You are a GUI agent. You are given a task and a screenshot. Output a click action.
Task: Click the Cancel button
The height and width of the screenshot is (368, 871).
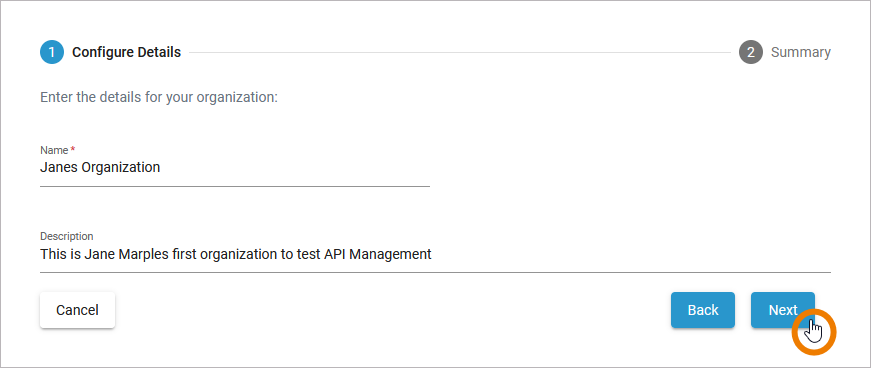[77, 310]
